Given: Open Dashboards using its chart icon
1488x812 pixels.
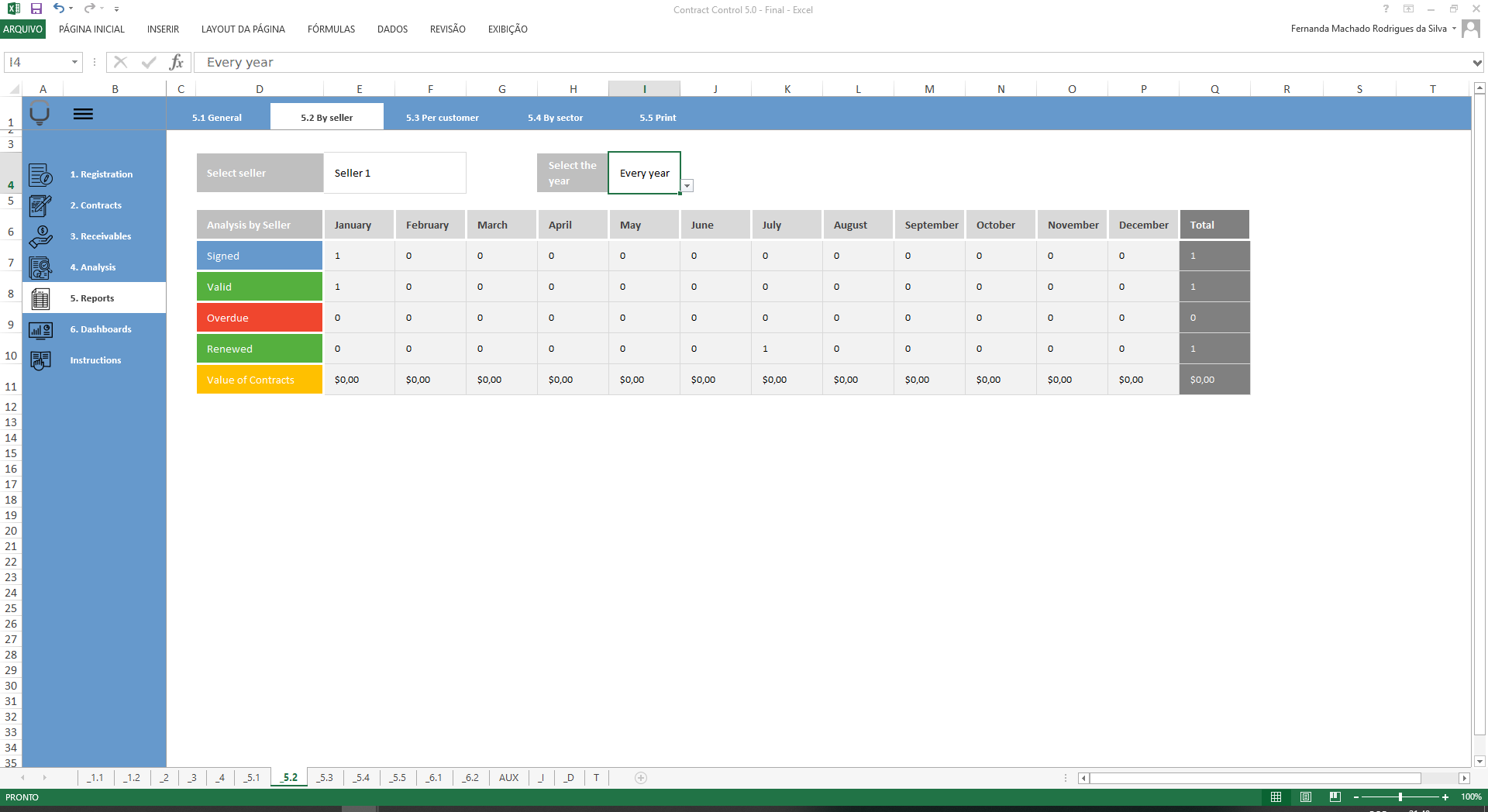Looking at the screenshot, I should (x=40, y=329).
